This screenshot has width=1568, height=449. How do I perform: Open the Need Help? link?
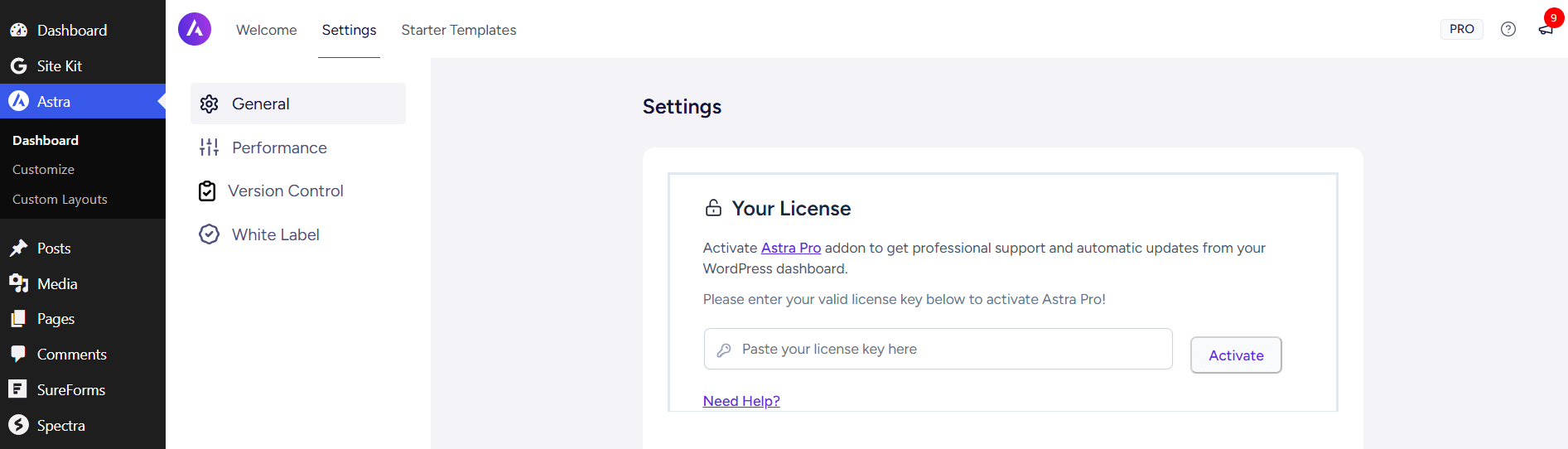(x=741, y=401)
